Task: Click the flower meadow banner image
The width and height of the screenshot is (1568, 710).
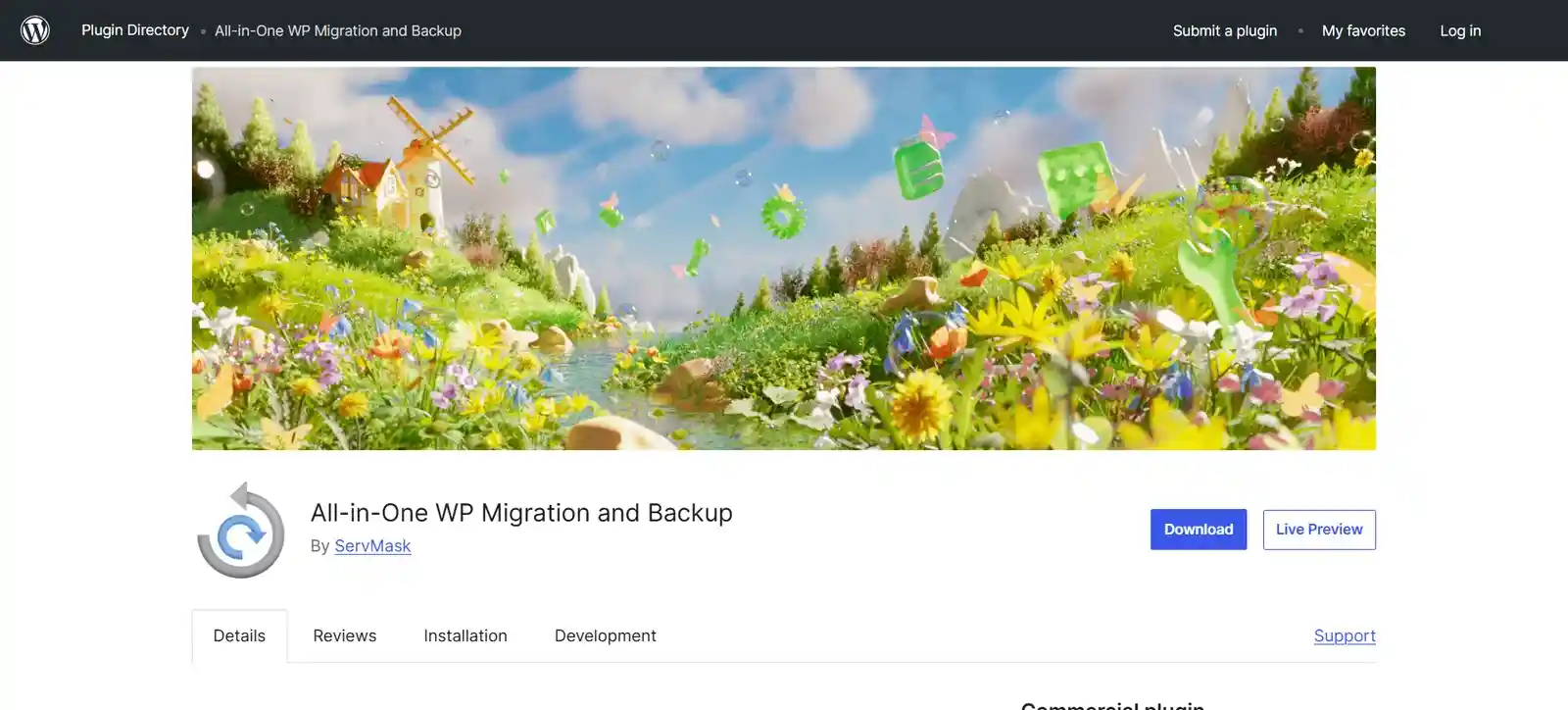Action: [784, 259]
